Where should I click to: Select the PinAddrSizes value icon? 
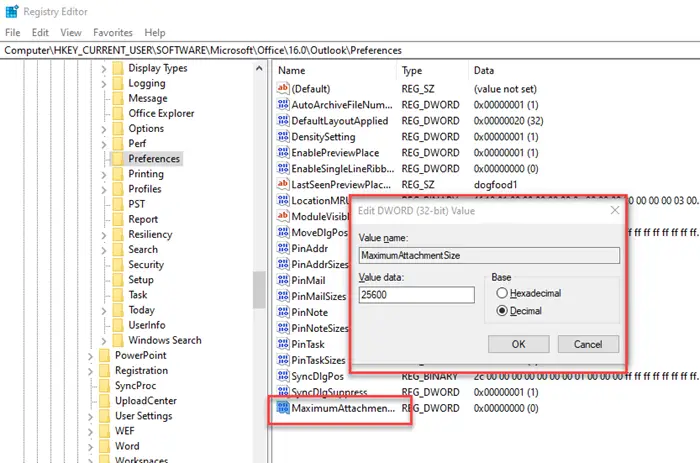[283, 264]
